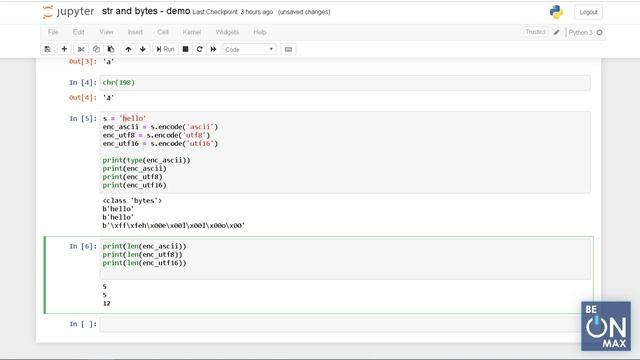Click the Python logo icon
The height and width of the screenshot is (360, 640).
(556, 12)
